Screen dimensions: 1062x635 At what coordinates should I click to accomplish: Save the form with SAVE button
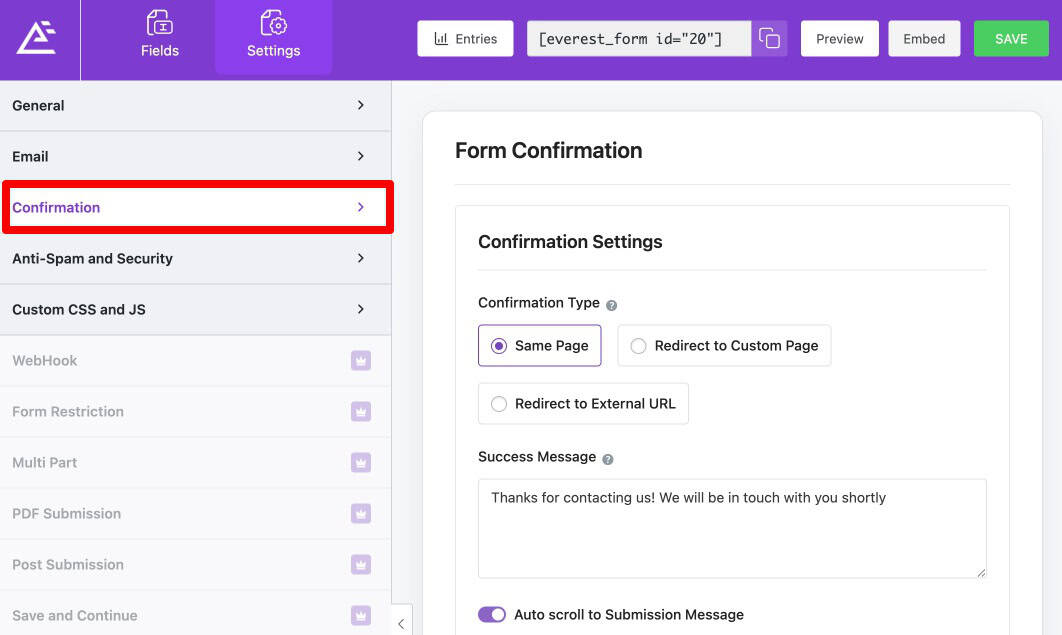click(1011, 39)
